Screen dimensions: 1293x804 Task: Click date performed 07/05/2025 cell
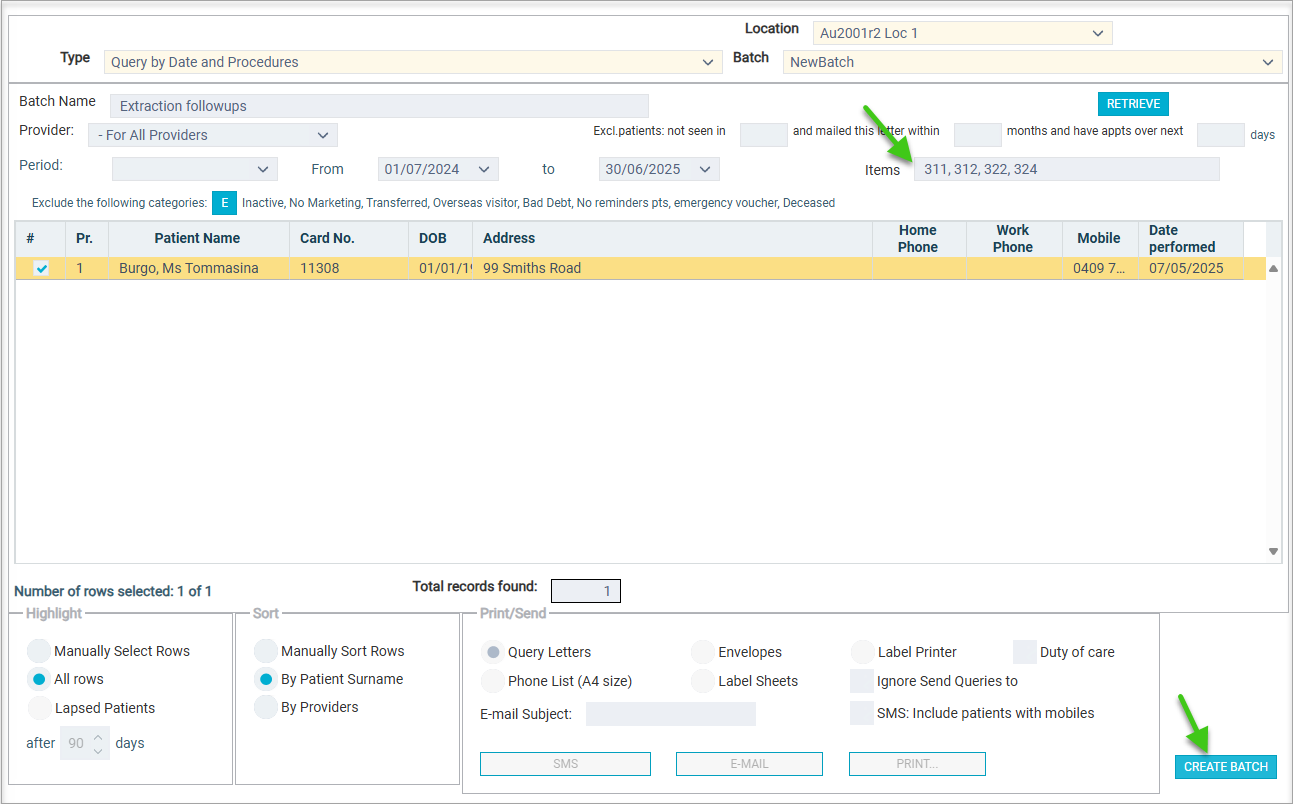click(1190, 268)
